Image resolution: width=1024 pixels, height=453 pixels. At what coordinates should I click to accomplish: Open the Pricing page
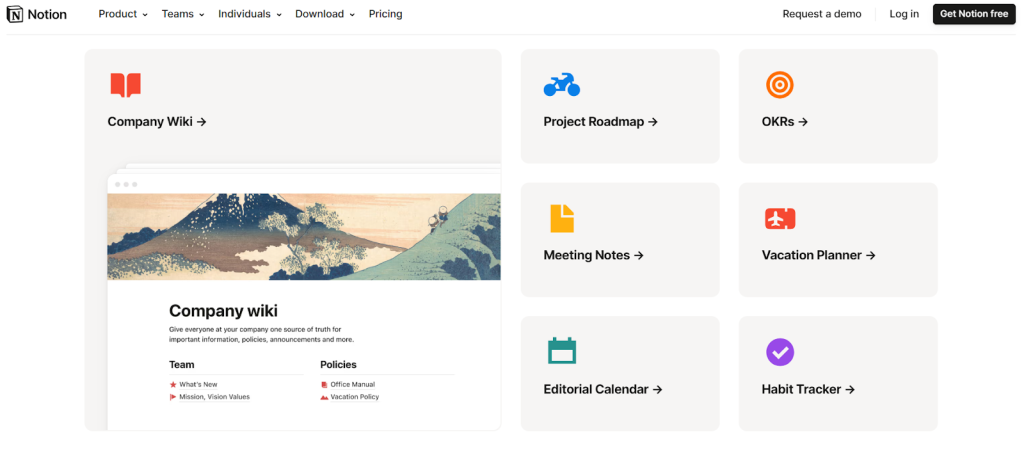385,14
